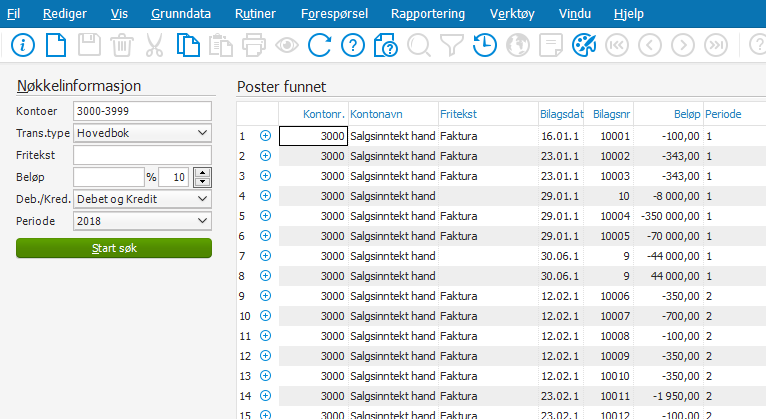Open the Hjelp menu
Screen dimensions: 766x419
pyautogui.click(x=629, y=14)
